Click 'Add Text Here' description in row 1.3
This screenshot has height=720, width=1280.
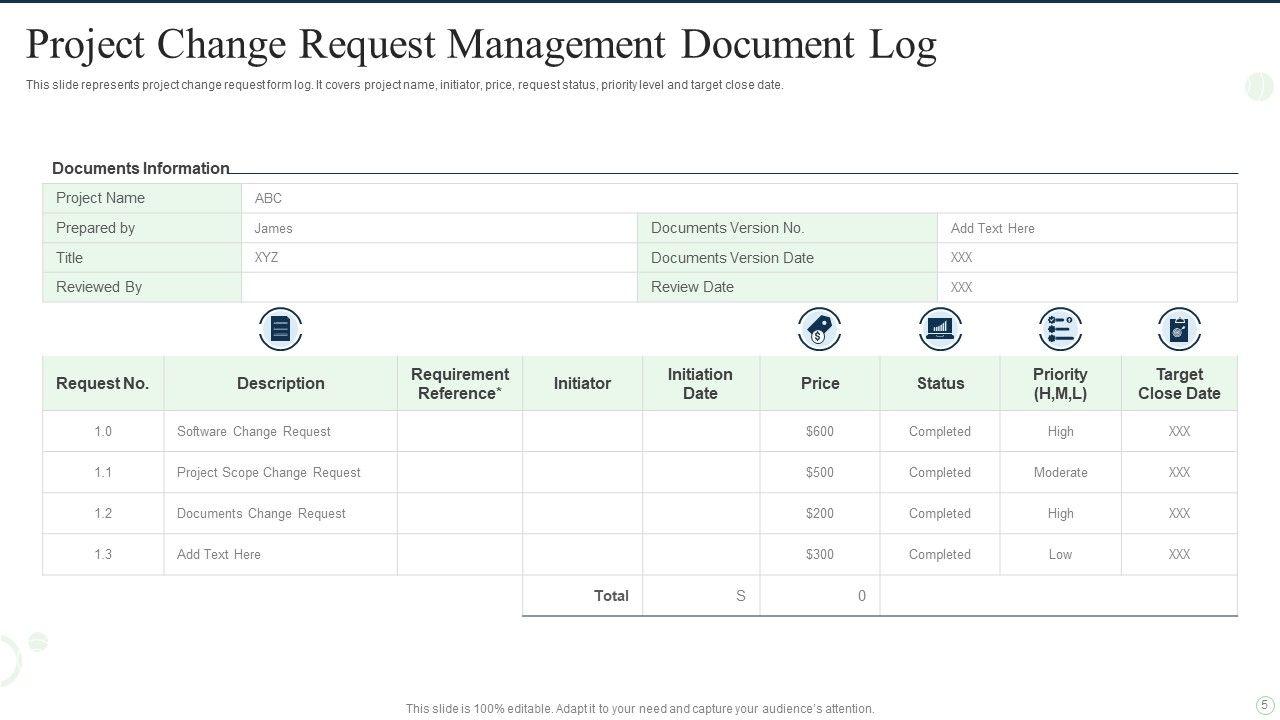click(x=219, y=554)
